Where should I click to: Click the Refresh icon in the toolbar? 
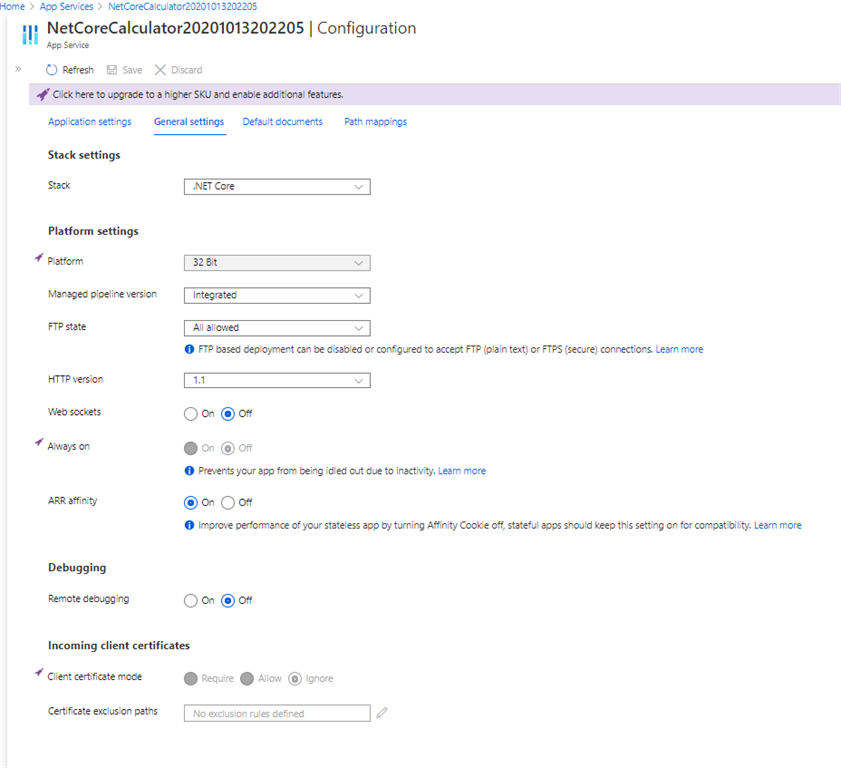(51, 70)
